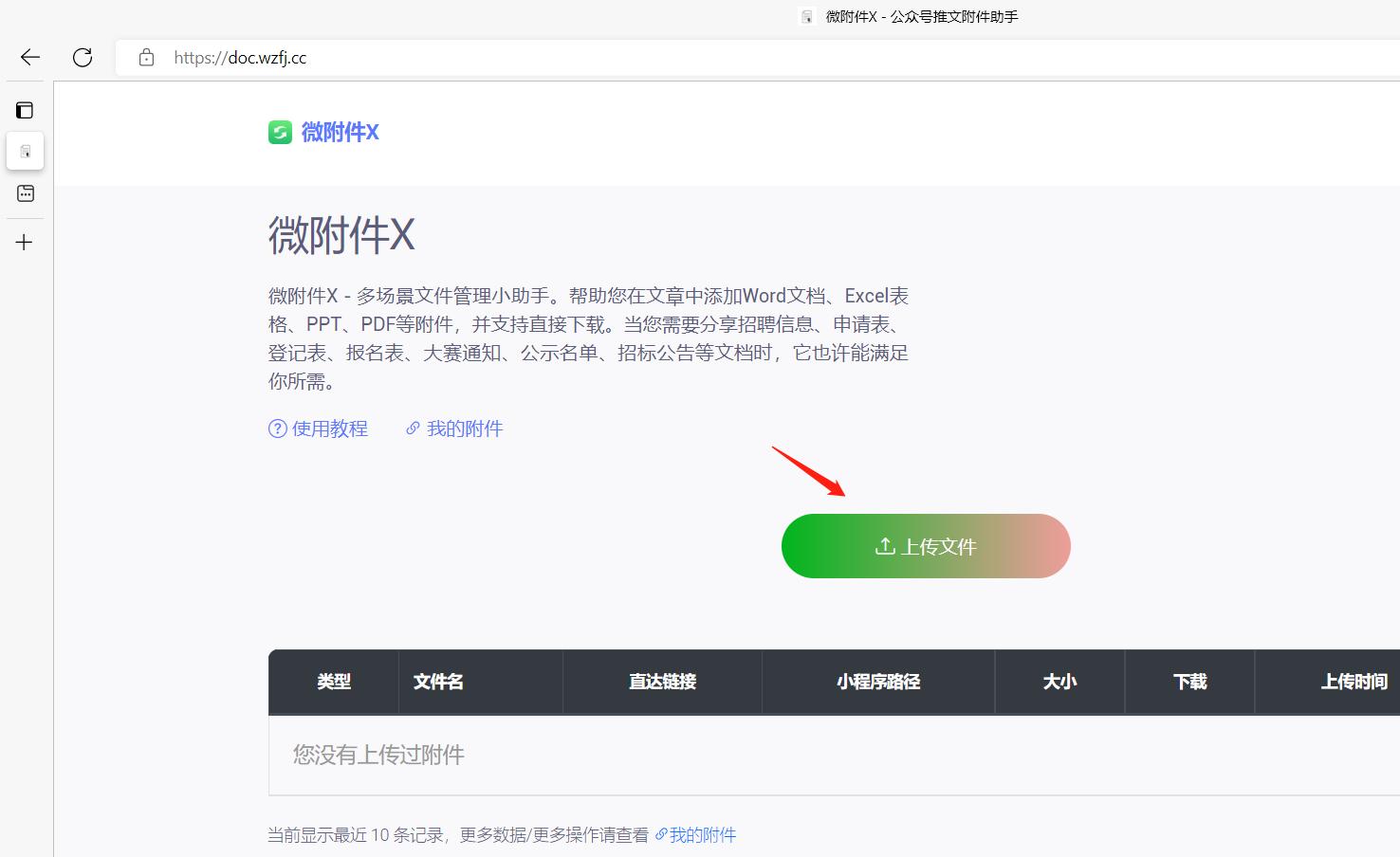Screen dimensions: 1400x857
Task: Refresh the current page
Action: tap(83, 57)
